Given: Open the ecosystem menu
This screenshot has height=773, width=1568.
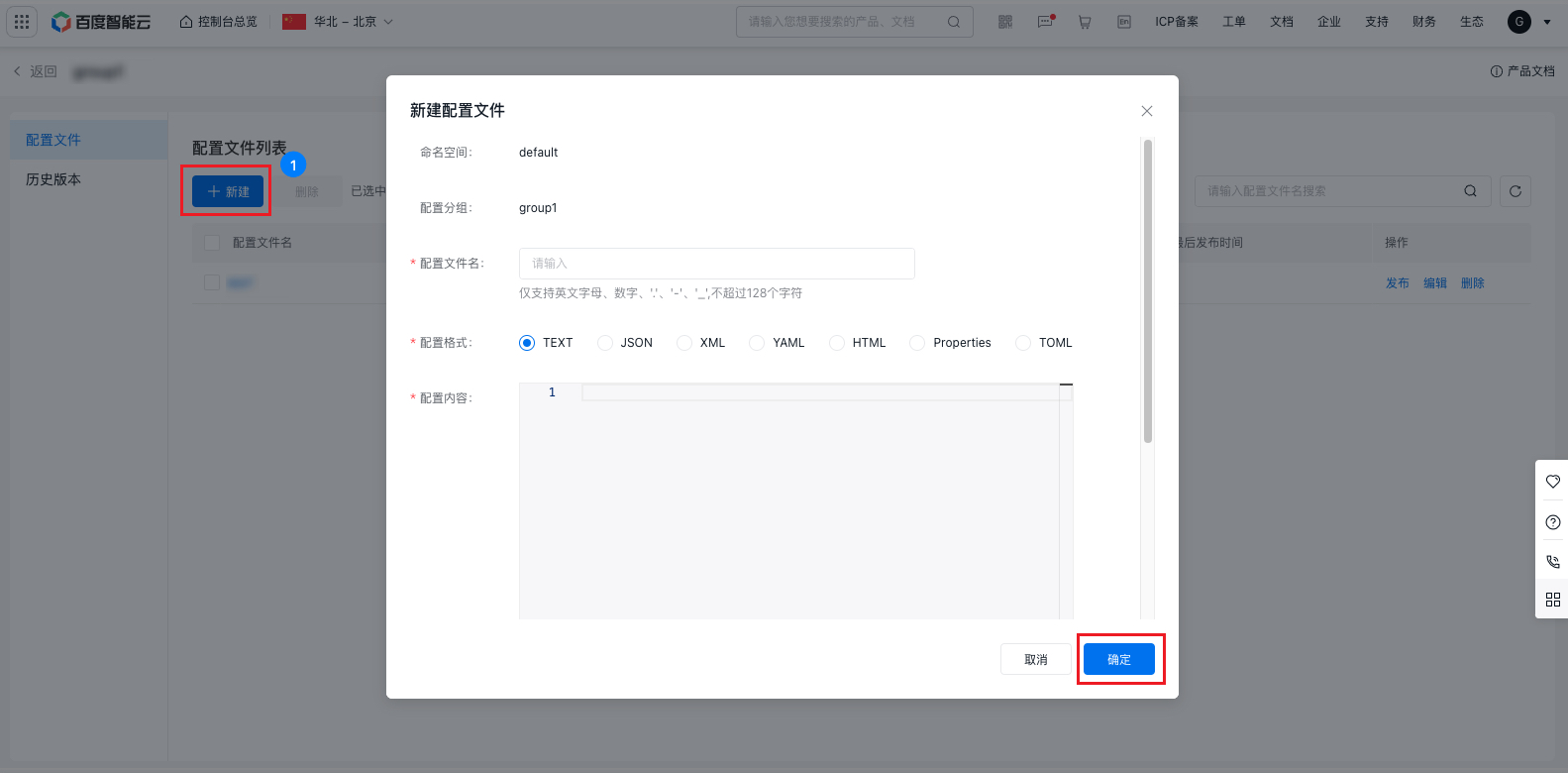Looking at the screenshot, I should click(1472, 22).
